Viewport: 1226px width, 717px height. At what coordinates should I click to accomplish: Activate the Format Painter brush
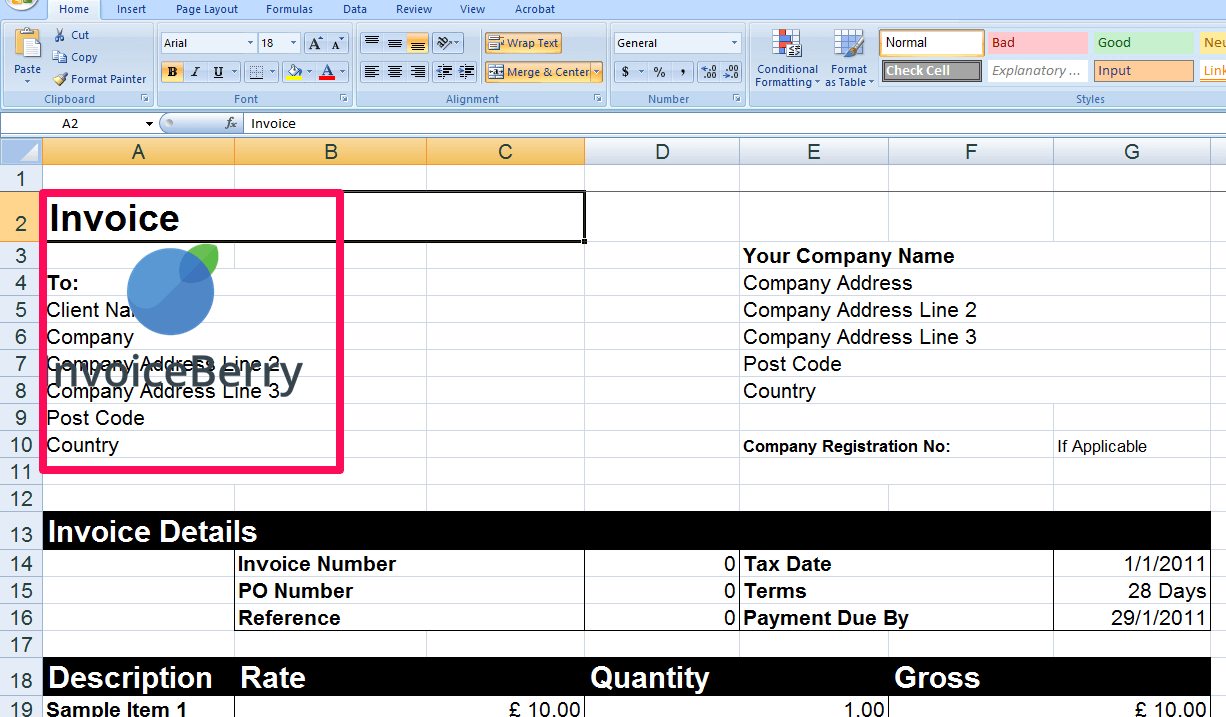(x=99, y=79)
